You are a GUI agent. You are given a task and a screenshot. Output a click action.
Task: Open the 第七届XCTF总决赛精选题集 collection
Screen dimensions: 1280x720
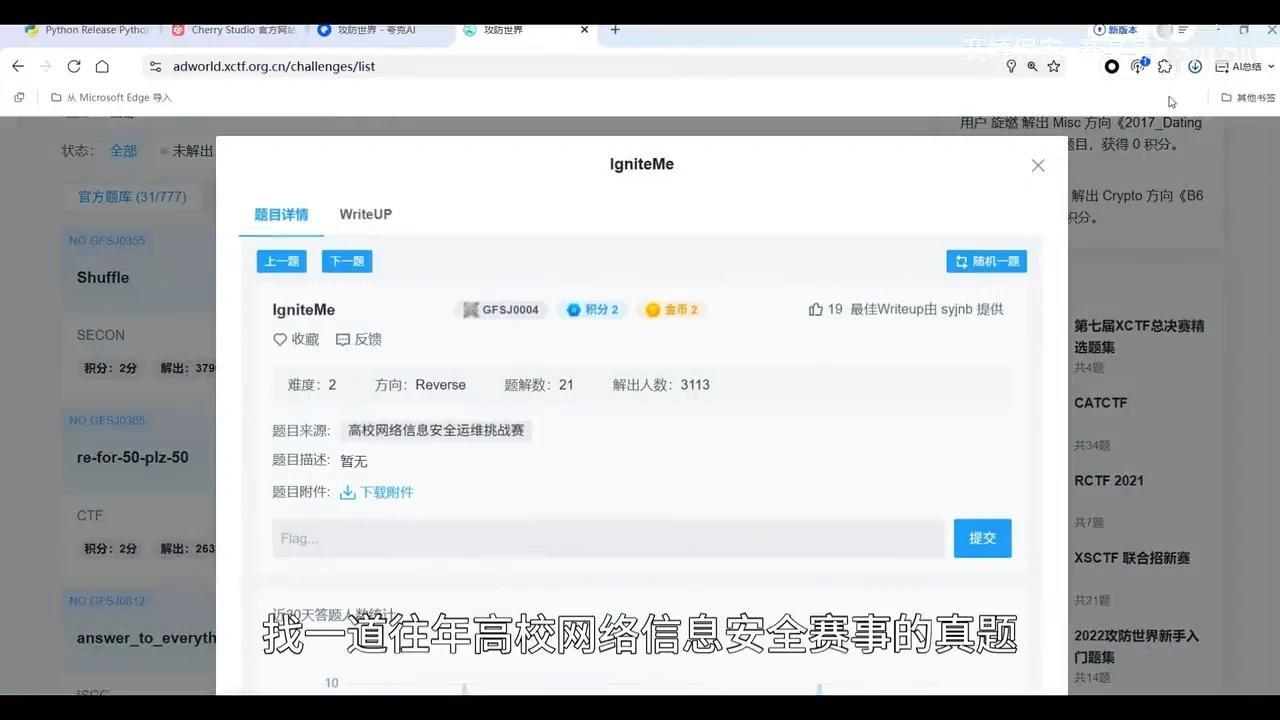[1139, 337]
